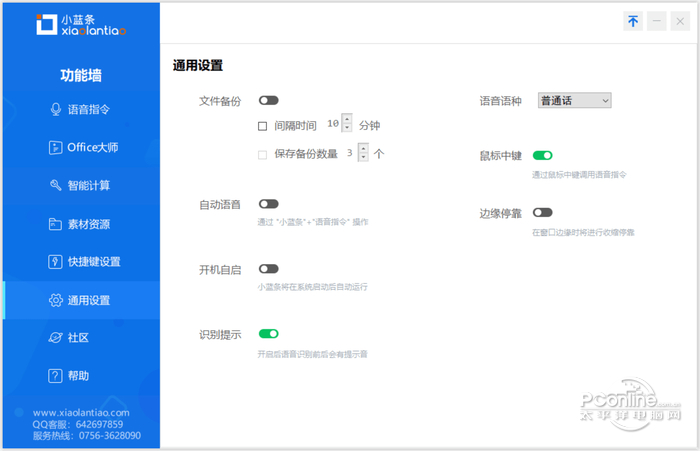The height and width of the screenshot is (451, 700).
Task: Click the 小蓝条将在系统启动后自动运行 description
Action: tap(312, 287)
